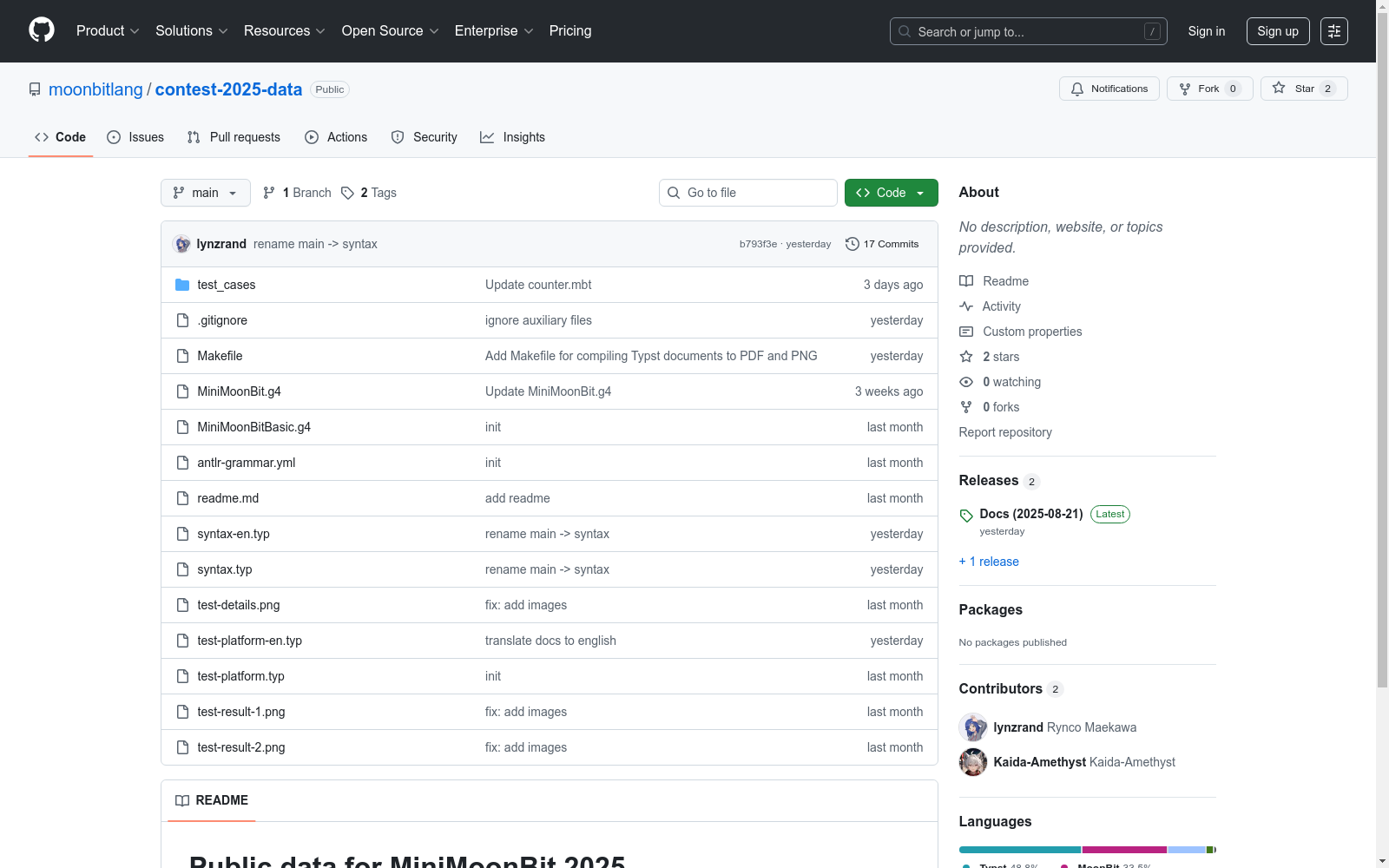Image resolution: width=1389 pixels, height=868 pixels.
Task: Click the file icon beside readme.md
Action: pyautogui.click(x=182, y=498)
